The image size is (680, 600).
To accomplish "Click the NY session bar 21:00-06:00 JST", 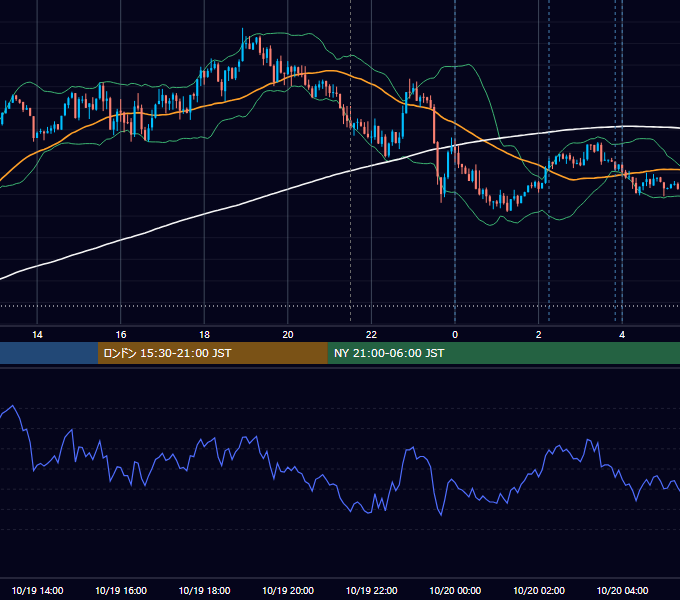I will coord(503,353).
